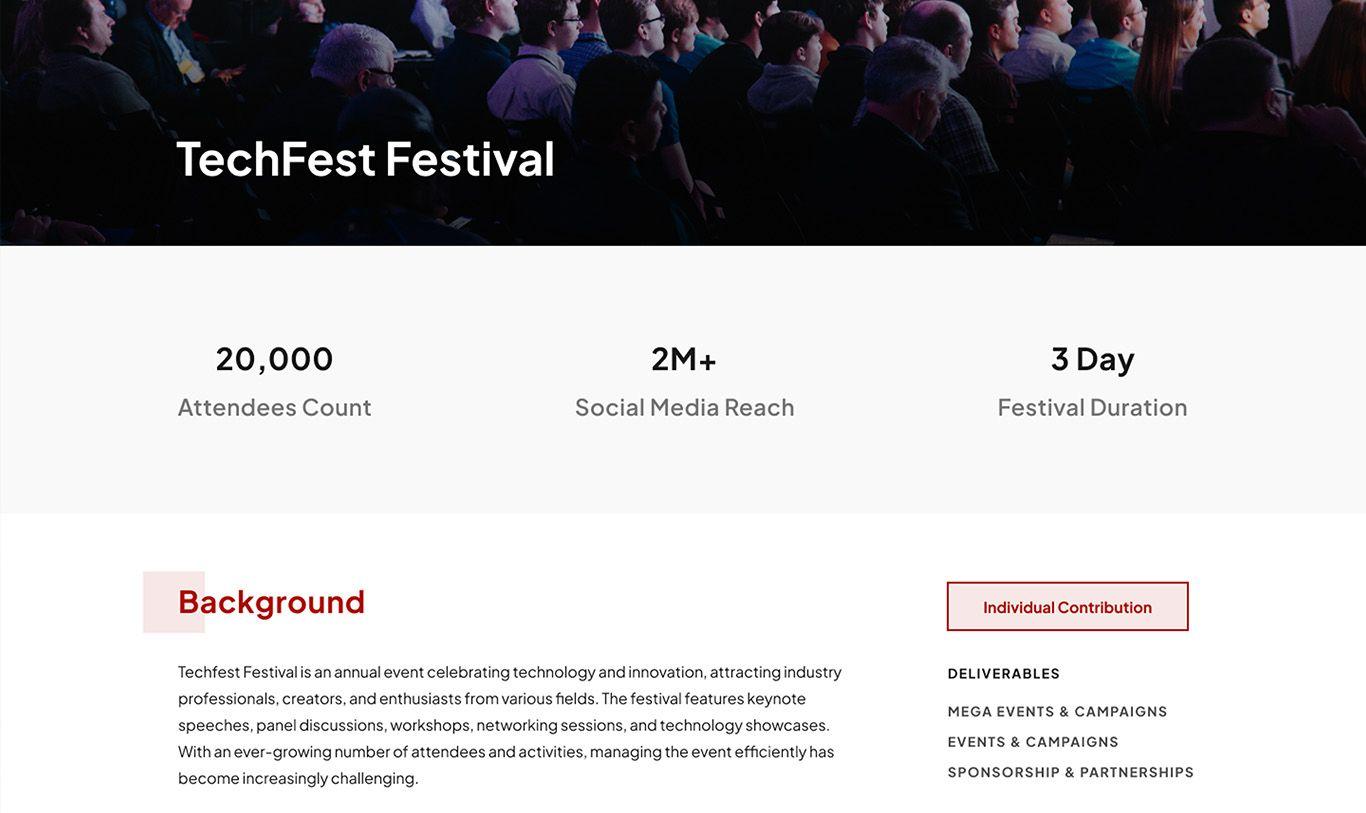Select the Festival Duration label

(1092, 407)
